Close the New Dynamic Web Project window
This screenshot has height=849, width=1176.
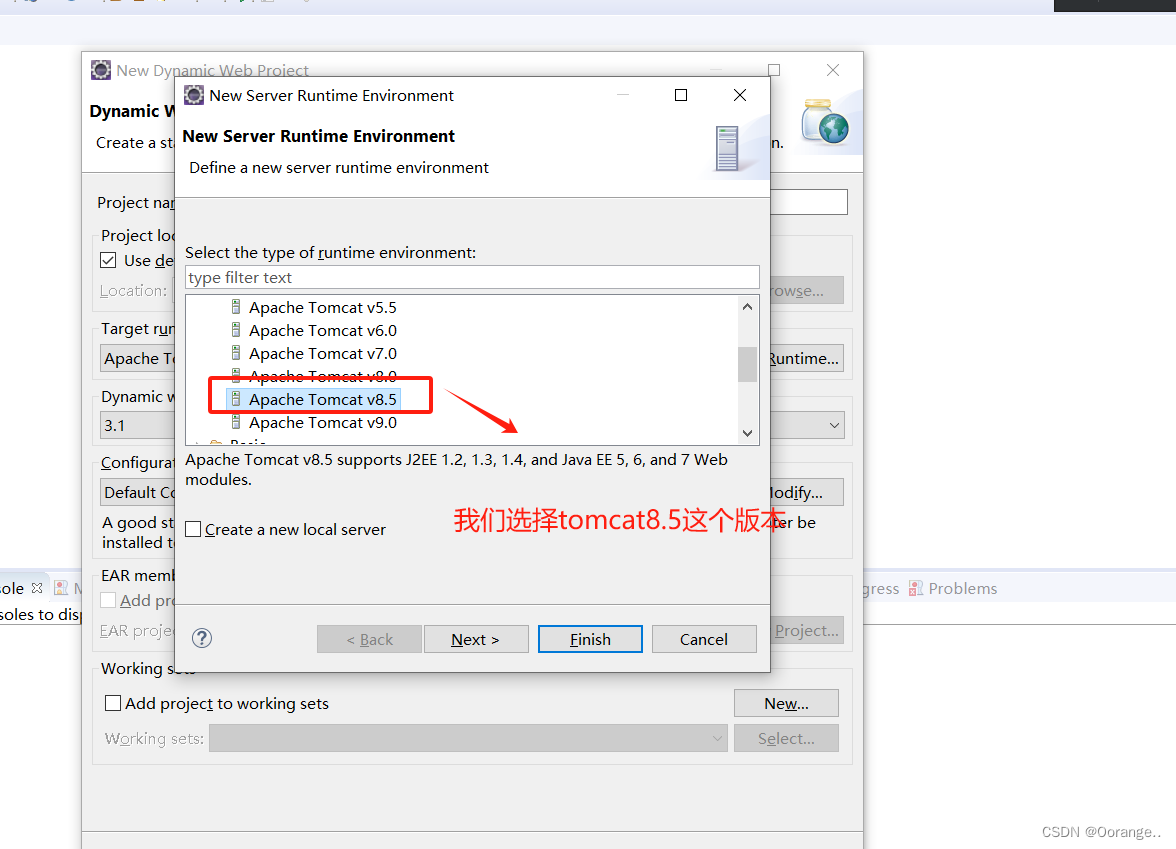tap(832, 70)
